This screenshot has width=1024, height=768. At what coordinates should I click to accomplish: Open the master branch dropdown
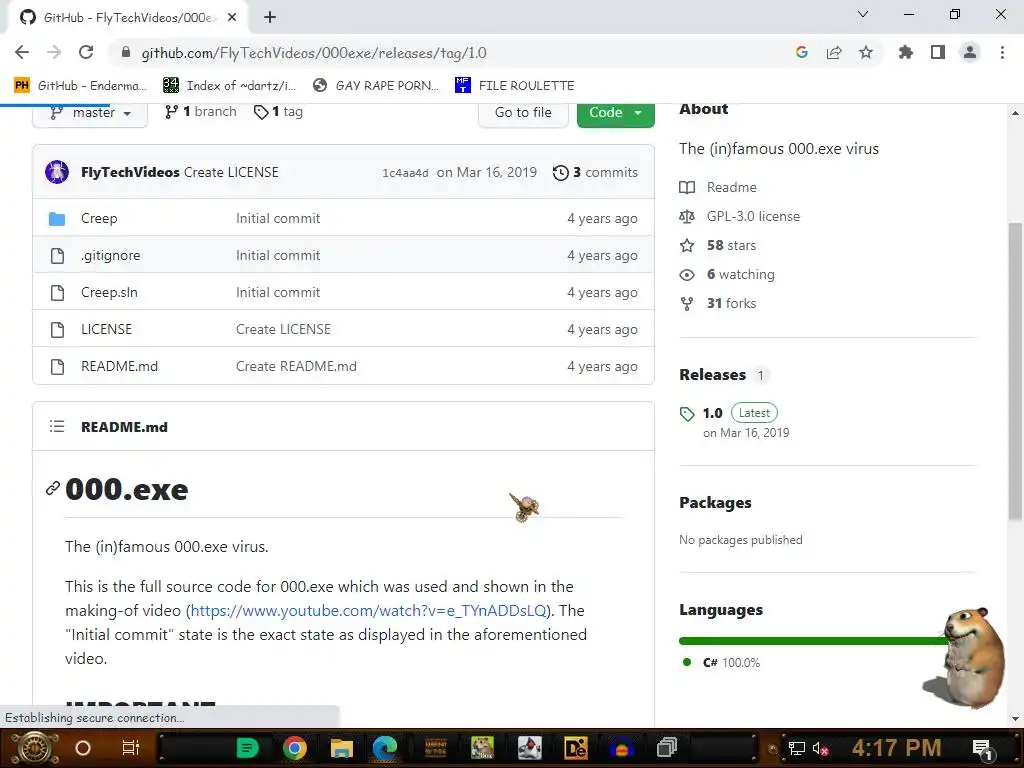click(90, 112)
